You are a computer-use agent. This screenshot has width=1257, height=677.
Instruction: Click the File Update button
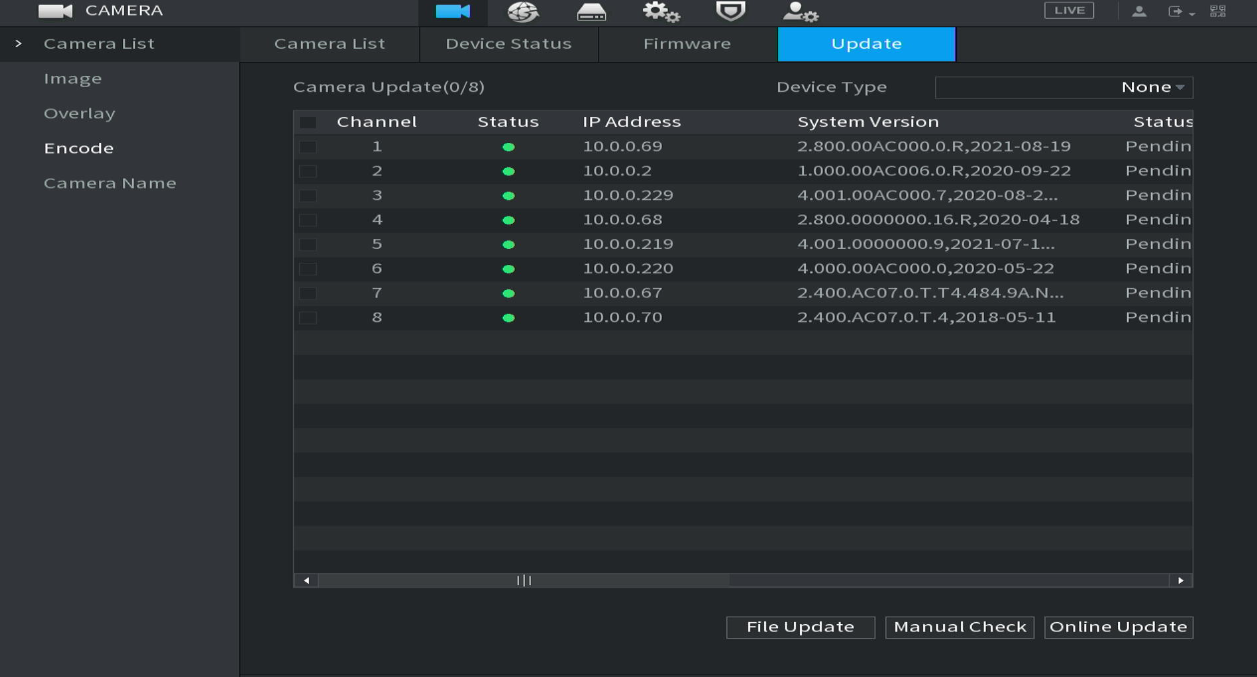(x=800, y=627)
